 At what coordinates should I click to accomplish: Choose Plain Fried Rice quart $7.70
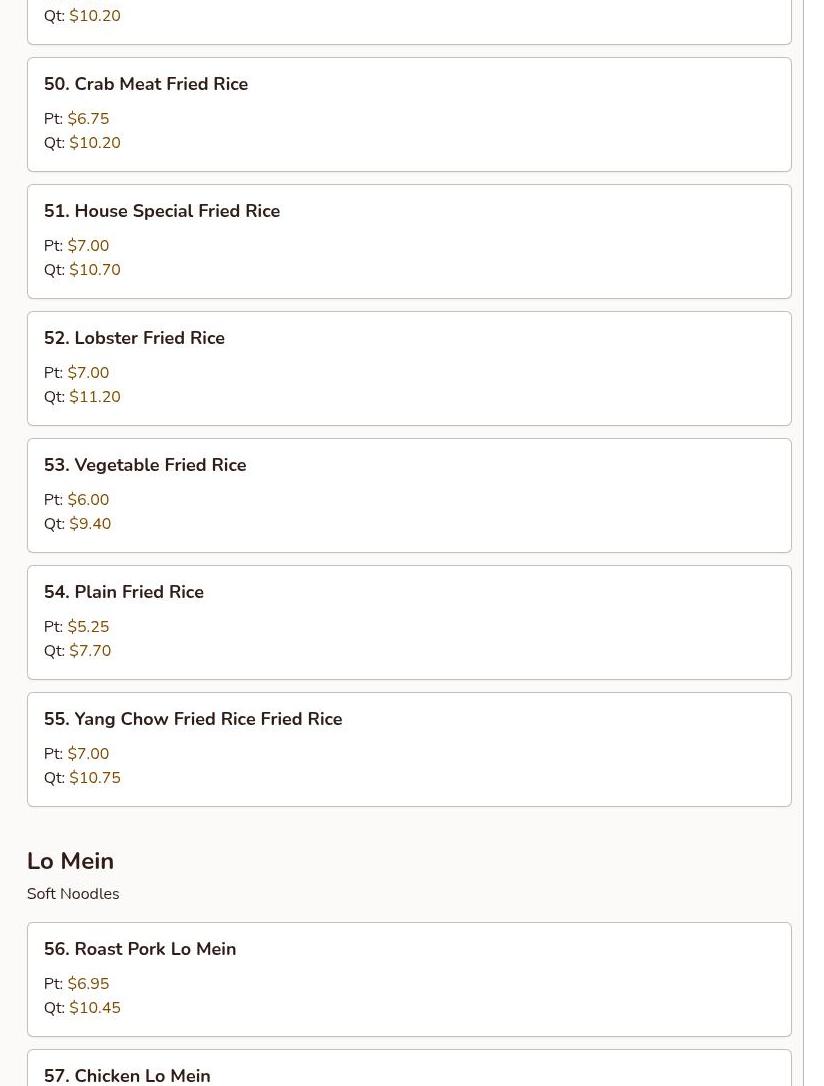pyautogui.click(x=90, y=651)
